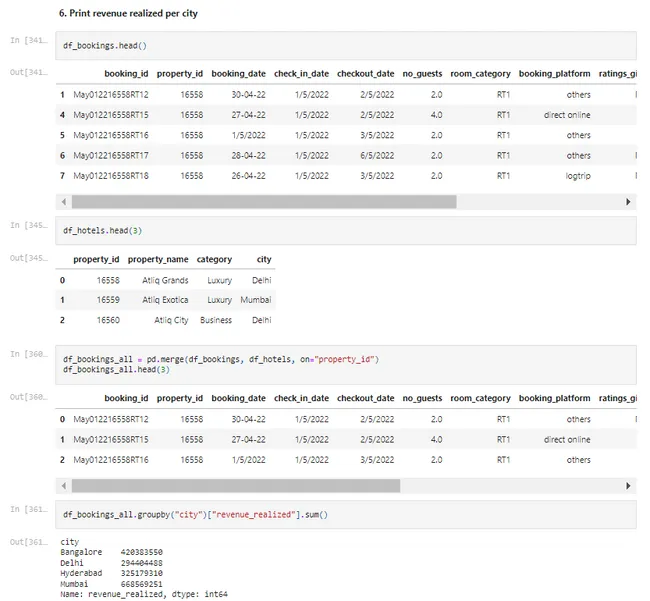Click the df_hotels.head(3) code cell

(346, 231)
